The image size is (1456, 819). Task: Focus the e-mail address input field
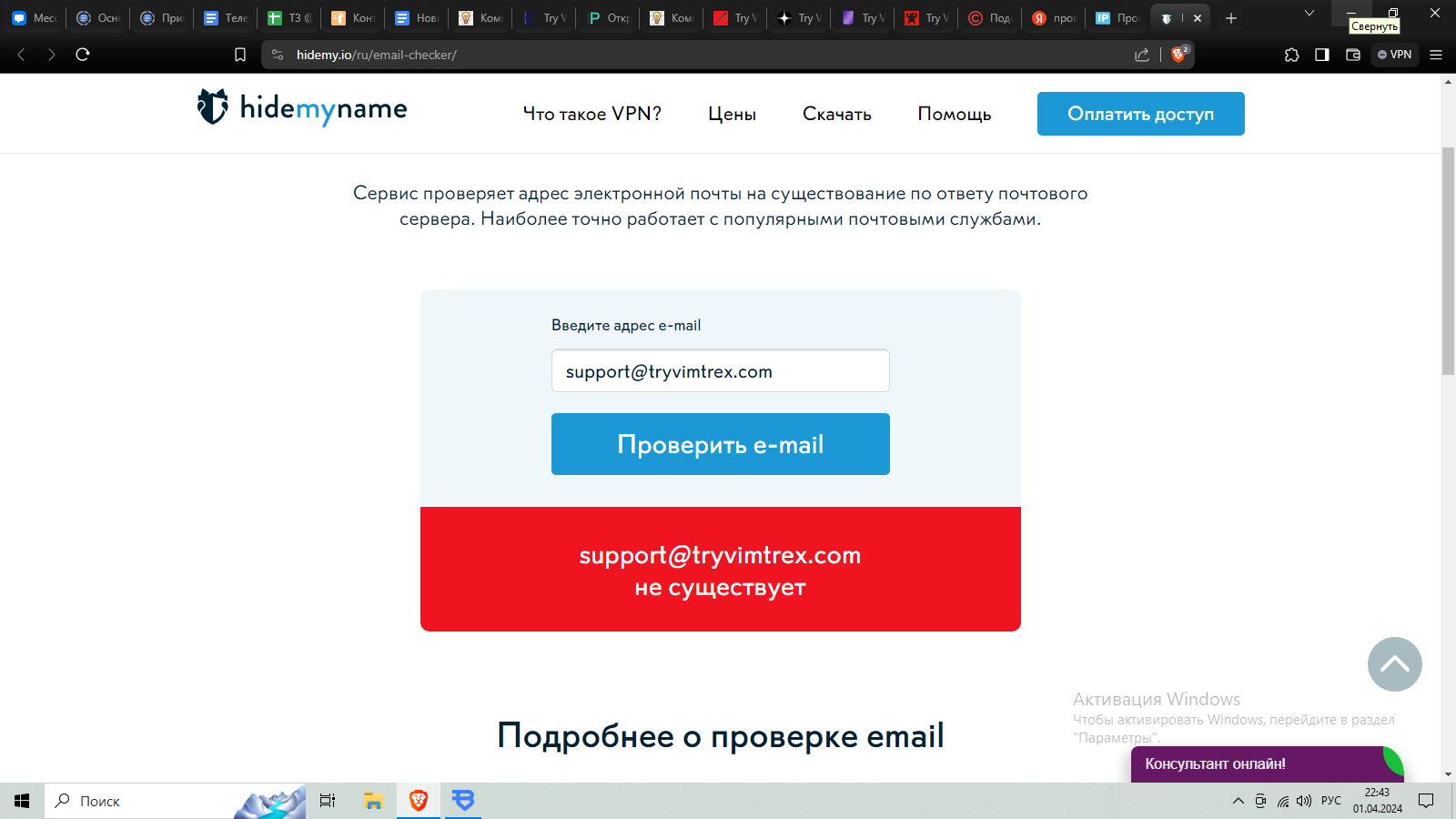click(720, 371)
